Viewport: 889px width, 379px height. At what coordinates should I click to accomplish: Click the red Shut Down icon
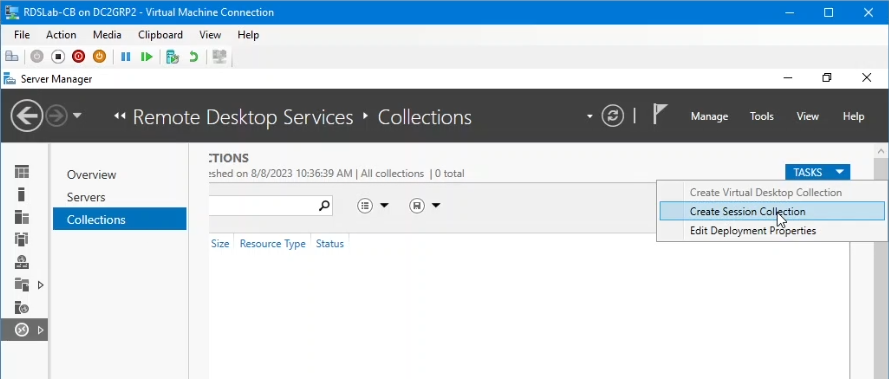click(x=78, y=57)
